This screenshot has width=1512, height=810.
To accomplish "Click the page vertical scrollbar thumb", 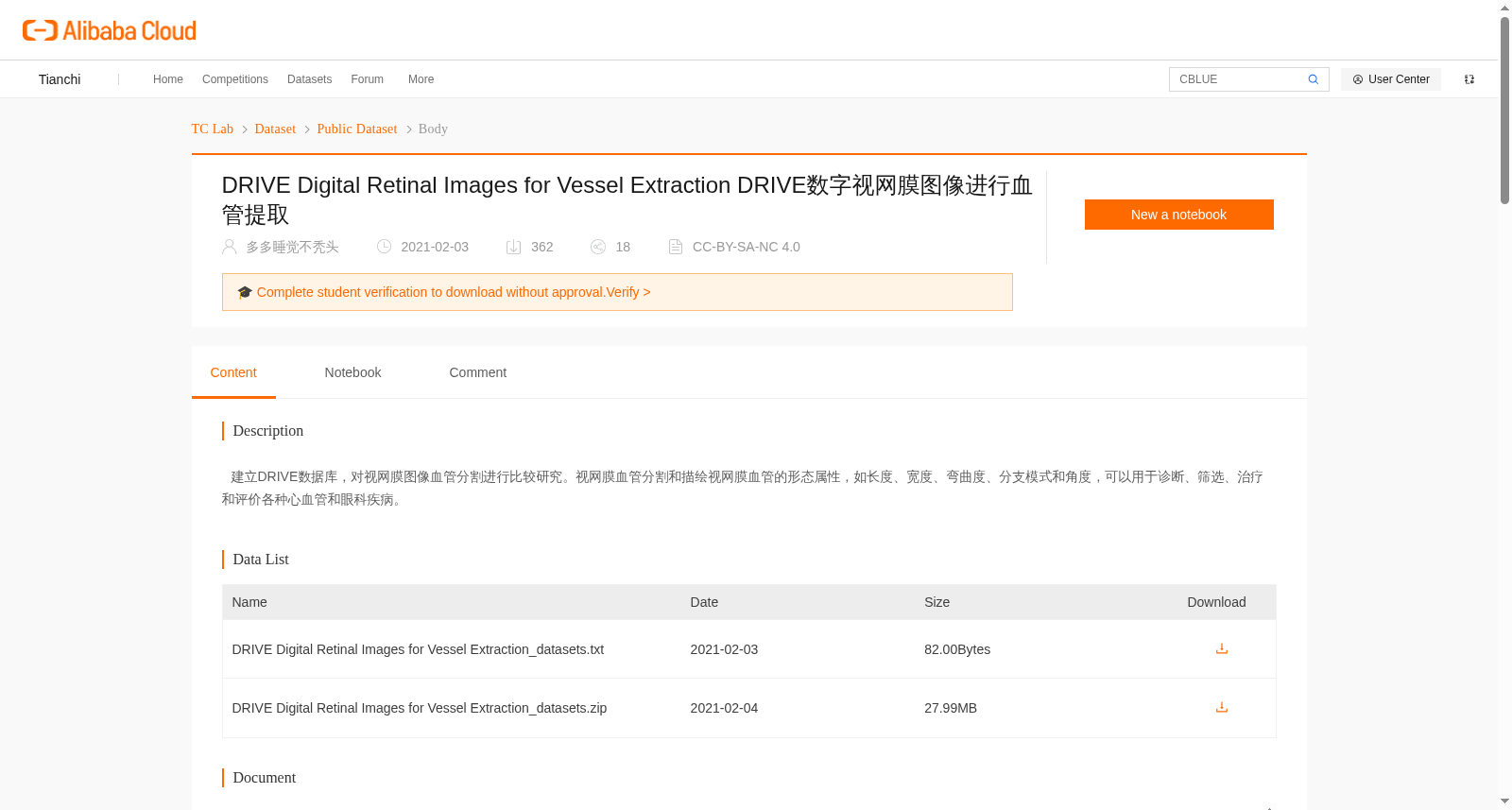I will click(1504, 110).
